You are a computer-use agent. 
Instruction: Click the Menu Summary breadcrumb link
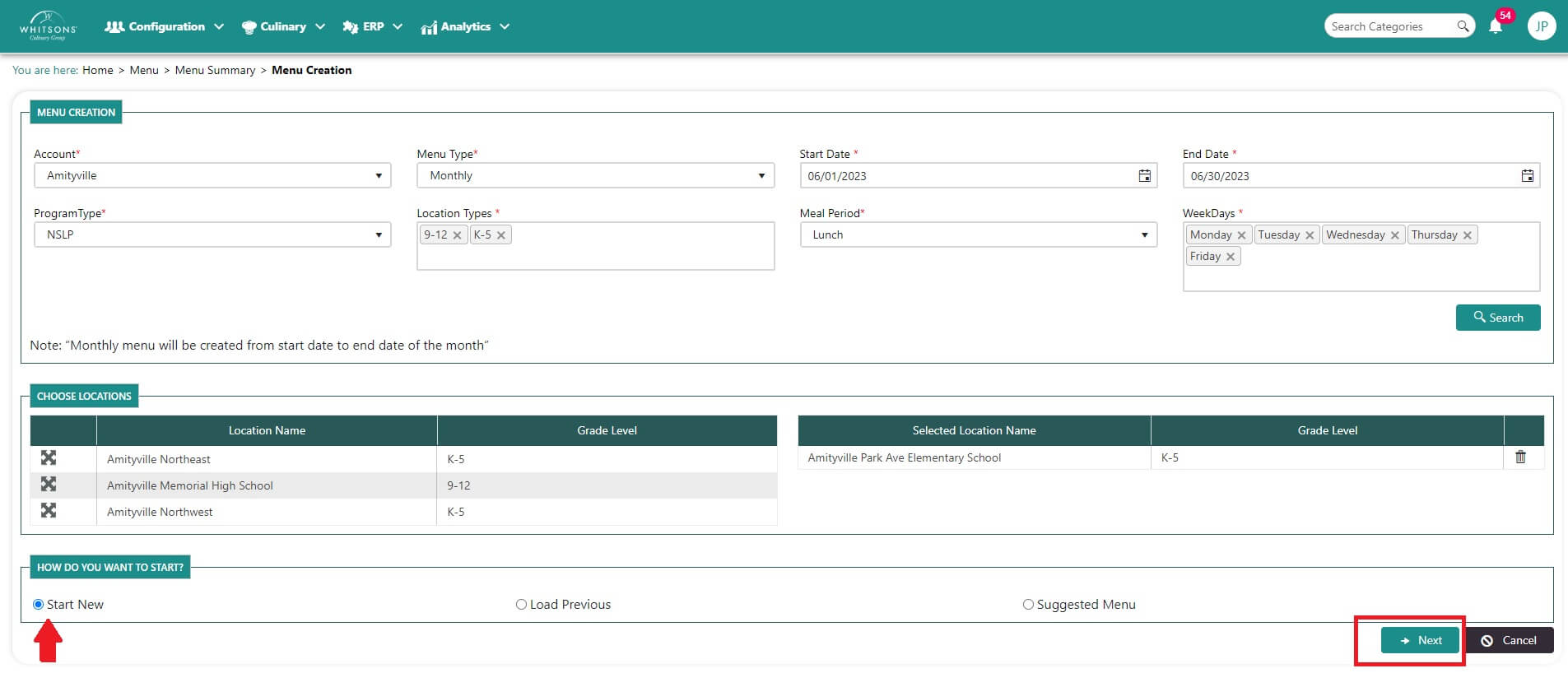pyautogui.click(x=215, y=71)
